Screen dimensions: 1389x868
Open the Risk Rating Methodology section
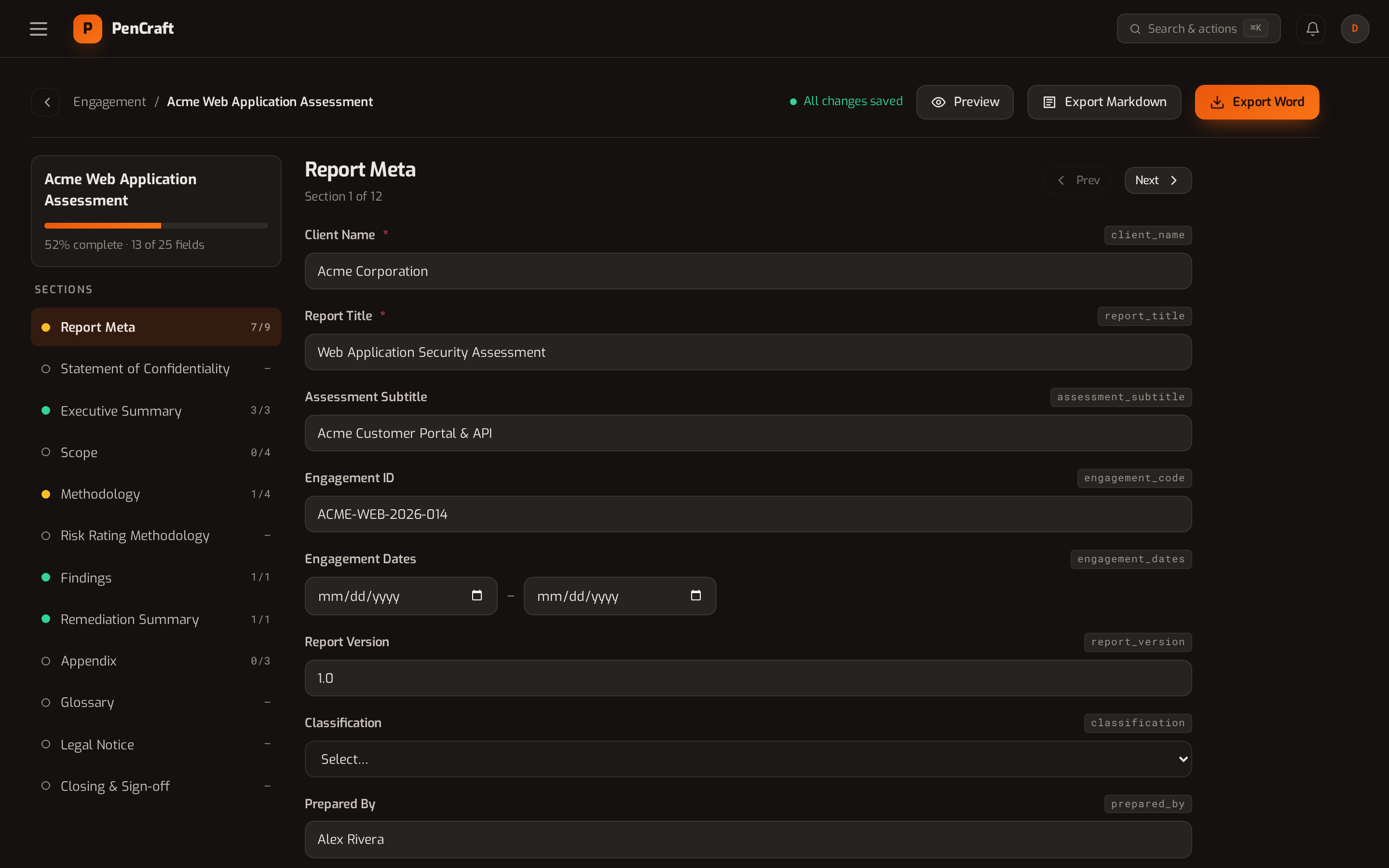click(x=156, y=536)
